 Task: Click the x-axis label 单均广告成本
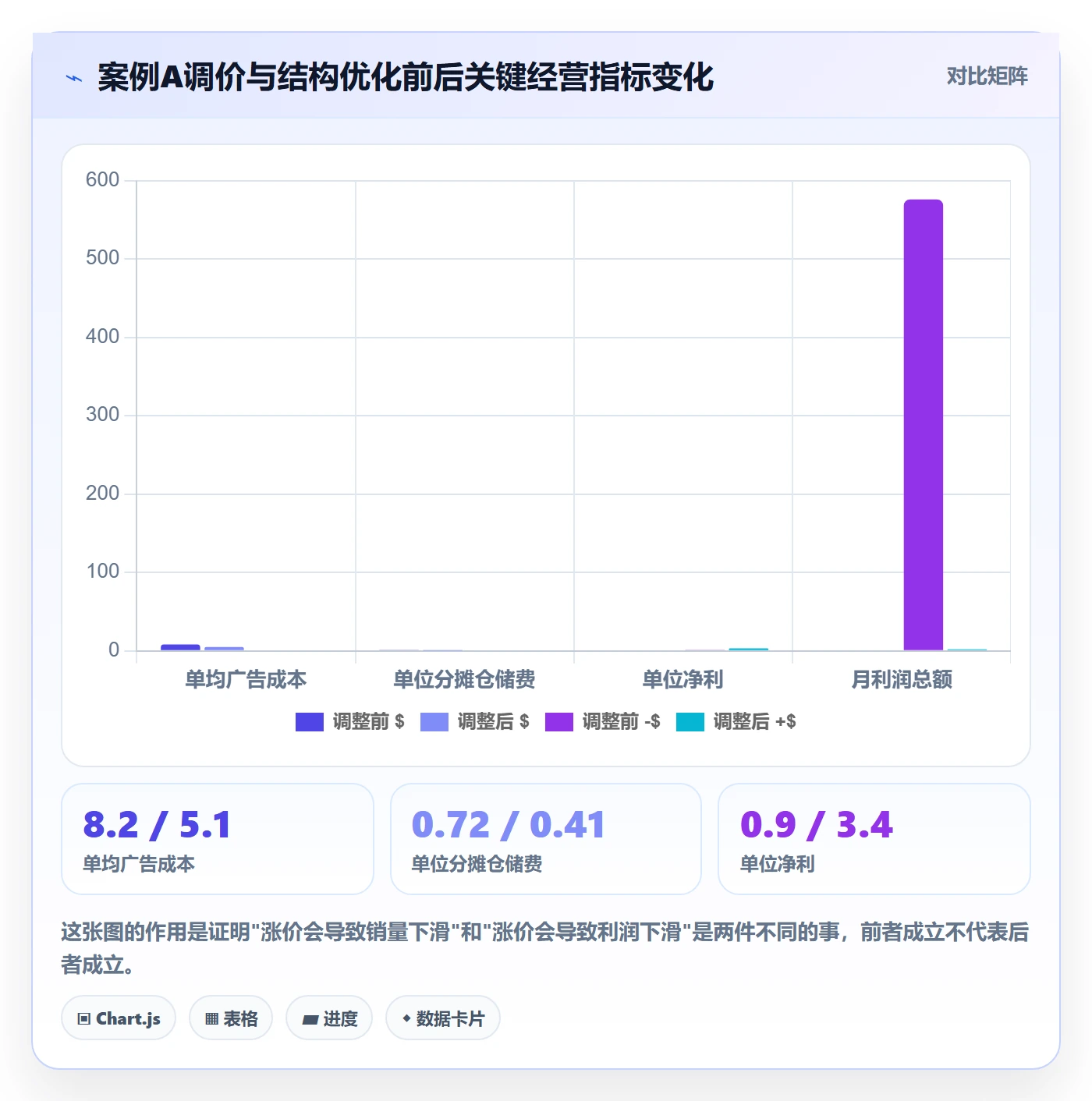[246, 680]
